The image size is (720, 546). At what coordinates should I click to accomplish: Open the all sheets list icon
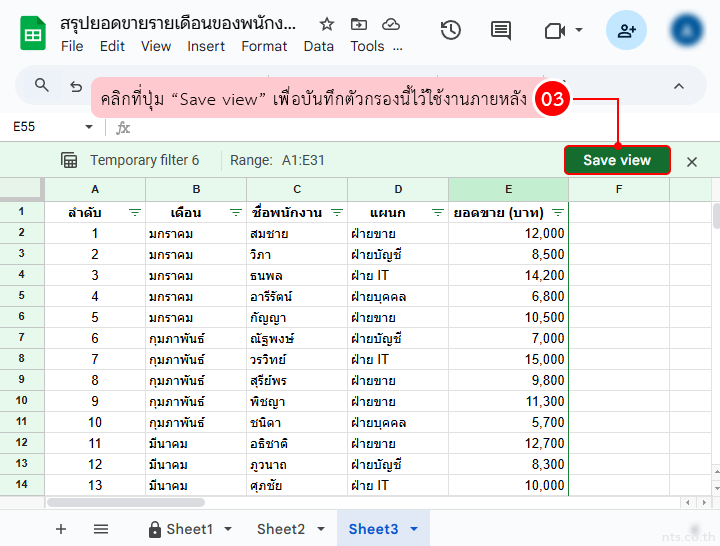pyautogui.click(x=101, y=529)
